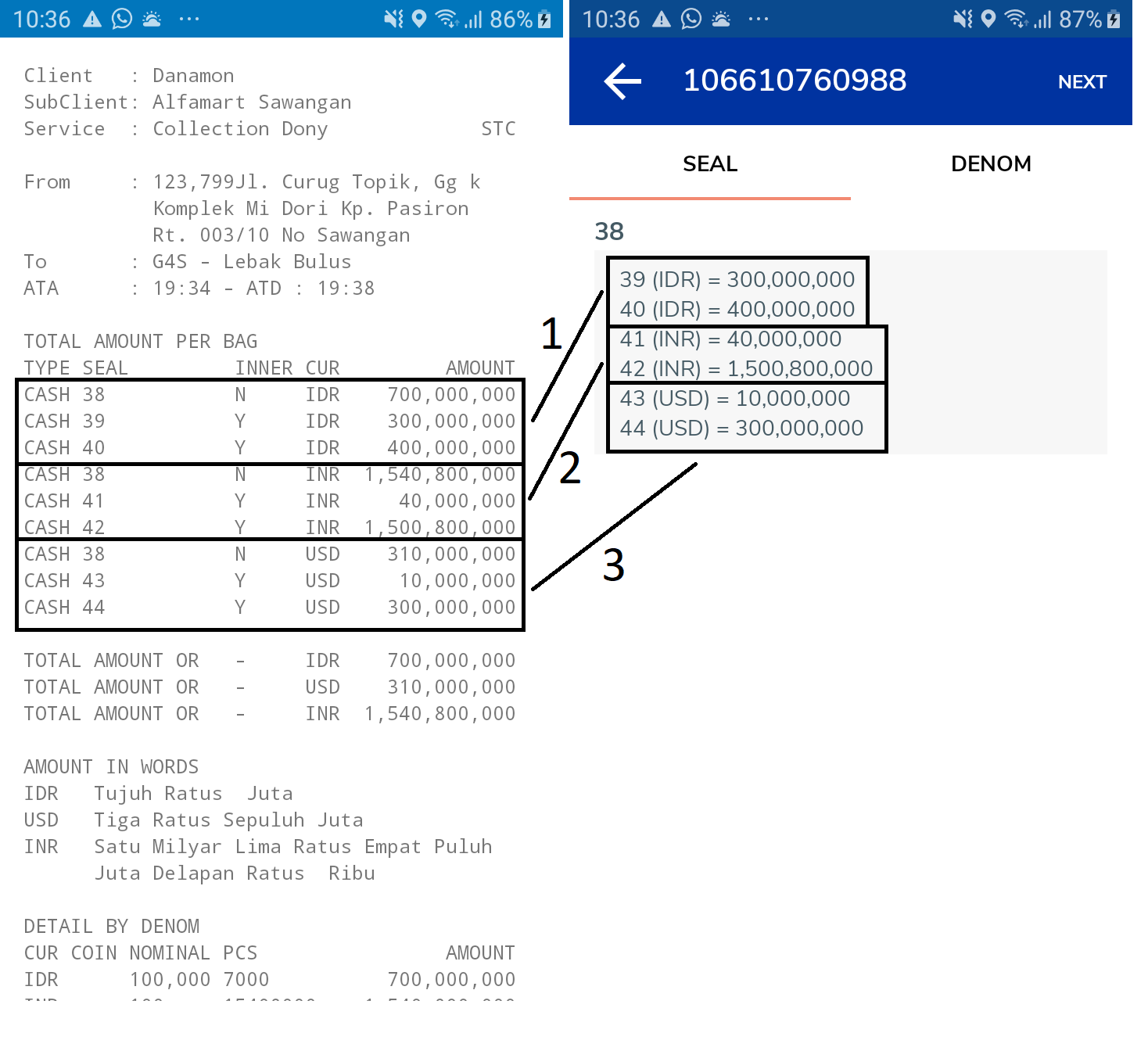Tap the ATA 19:34 - ATD 19:38 line
Image resolution: width=1148 pixels, height=1051 pixels.
click(199, 289)
